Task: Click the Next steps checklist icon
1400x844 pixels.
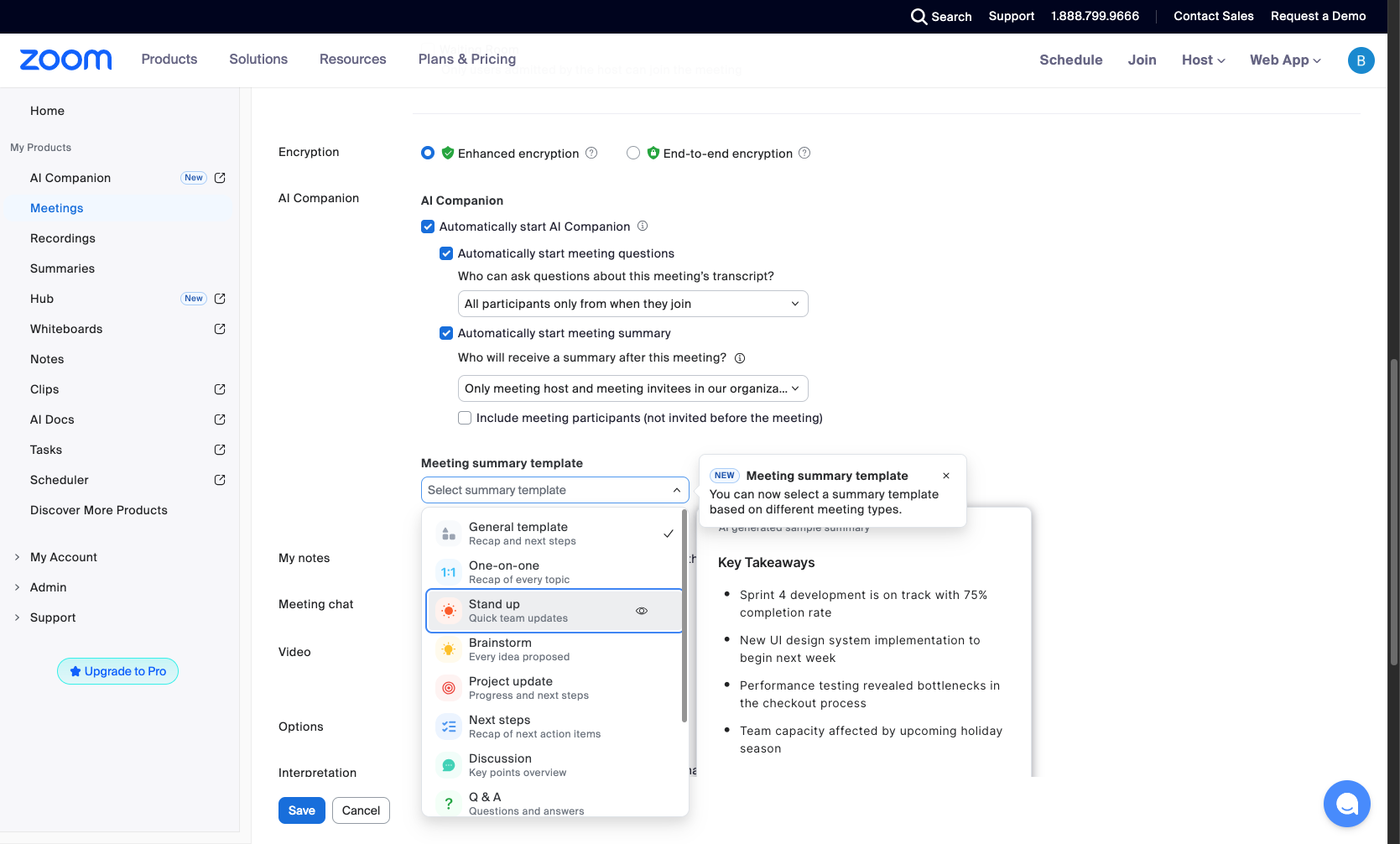Action: pyautogui.click(x=449, y=727)
